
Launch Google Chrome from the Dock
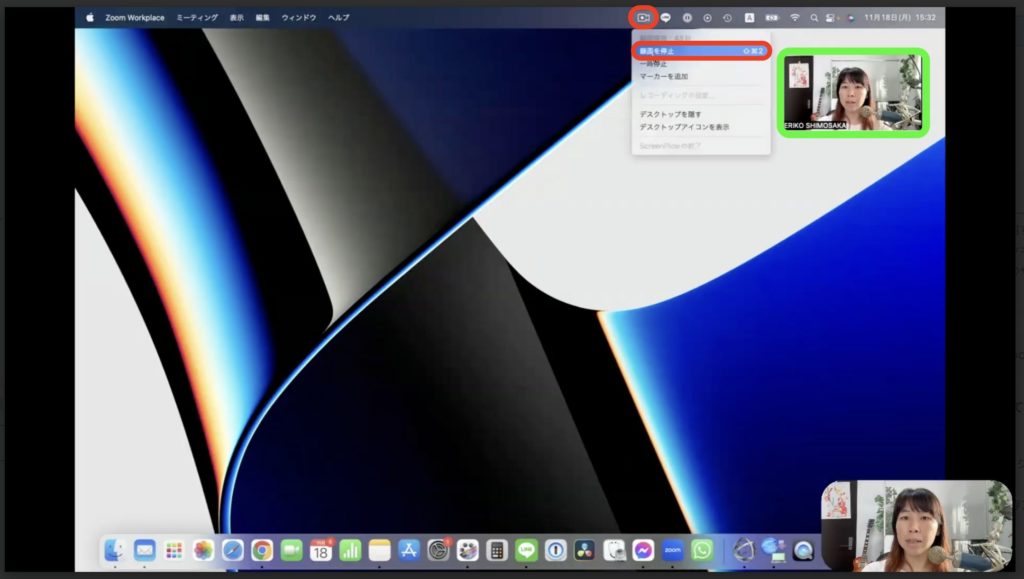tap(262, 549)
